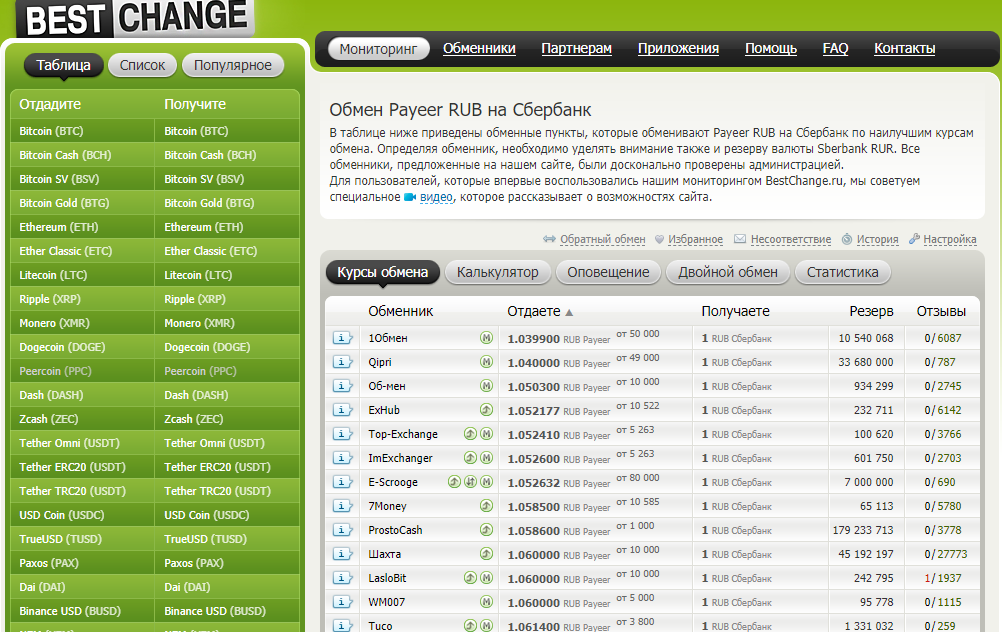This screenshot has height=632, width=1002.
Task: Click the M badge icon next to Об-мен
Action: [486, 386]
